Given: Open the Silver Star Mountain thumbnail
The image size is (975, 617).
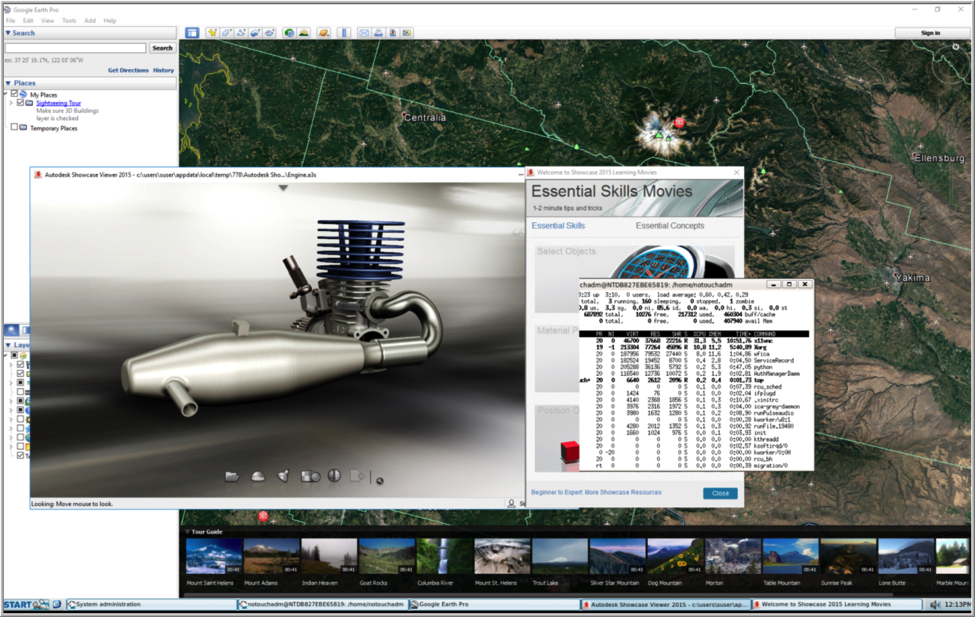Looking at the screenshot, I should pyautogui.click(x=617, y=556).
